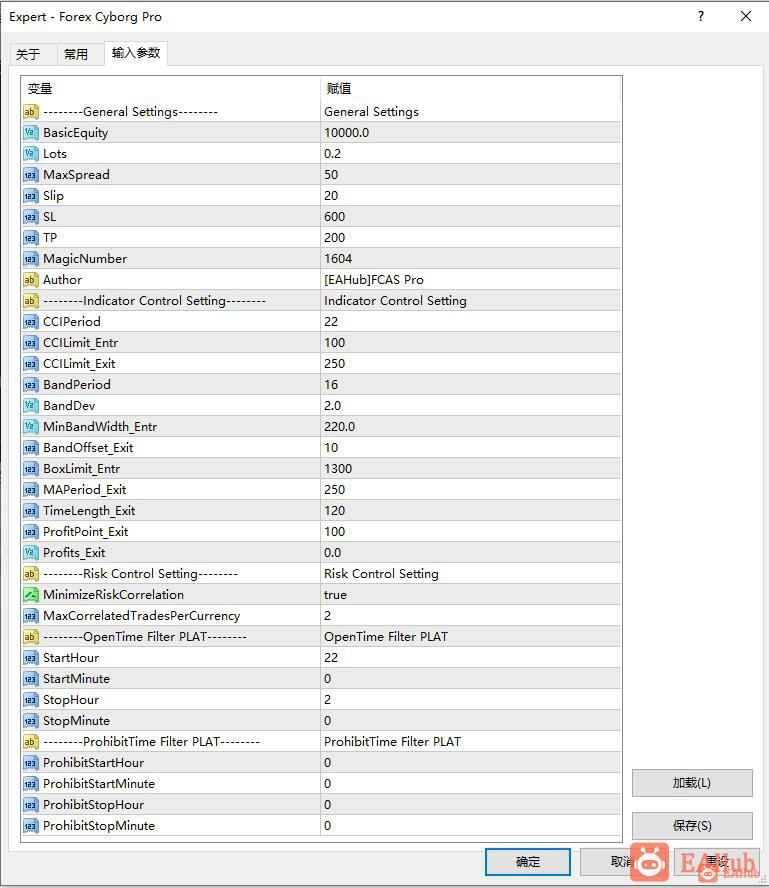Image resolution: width=769 pixels, height=888 pixels.
Task: Click the integer icon beside MagicNumber
Action: point(31,258)
